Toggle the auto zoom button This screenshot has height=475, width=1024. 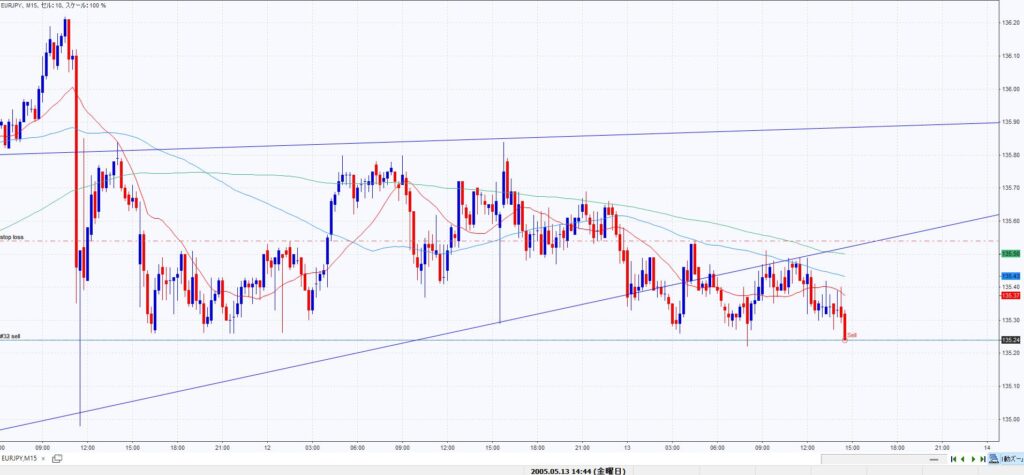coord(1003,458)
